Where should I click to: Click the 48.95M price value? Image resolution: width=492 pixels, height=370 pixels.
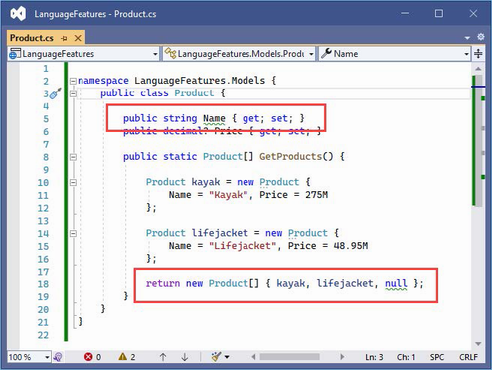tap(351, 246)
